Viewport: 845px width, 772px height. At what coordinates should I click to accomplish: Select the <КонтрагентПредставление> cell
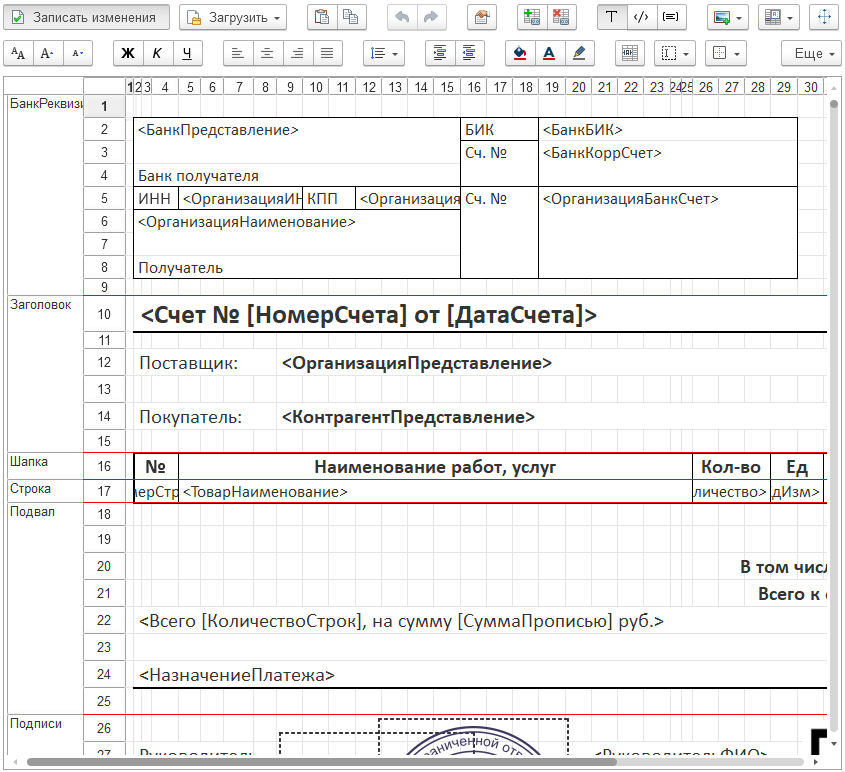[x=551, y=417]
